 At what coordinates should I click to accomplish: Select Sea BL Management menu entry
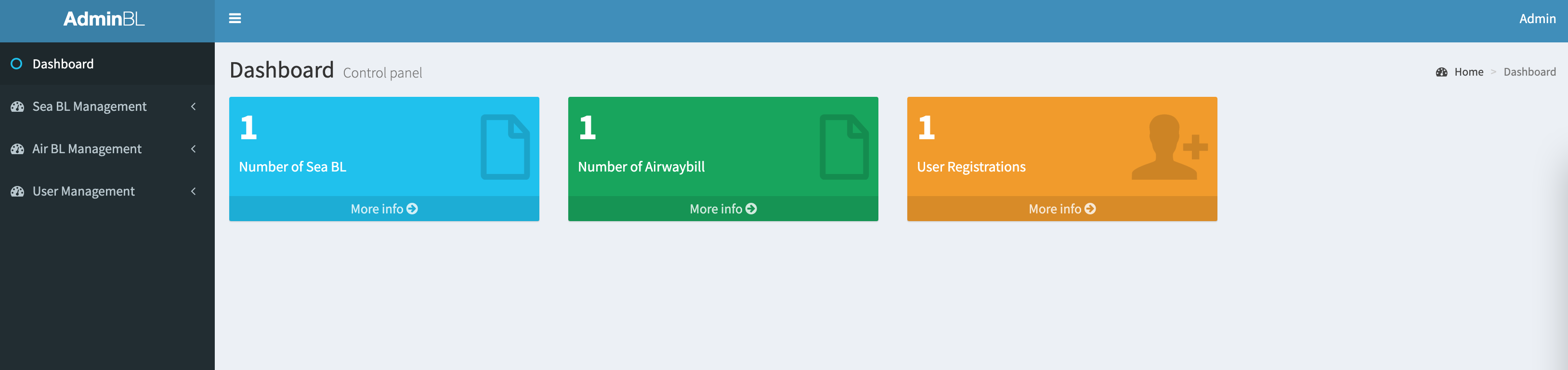tap(107, 106)
